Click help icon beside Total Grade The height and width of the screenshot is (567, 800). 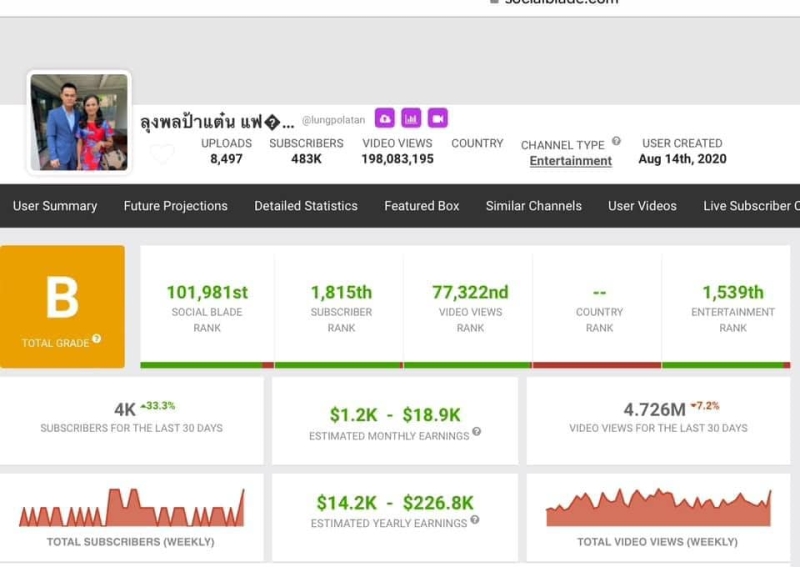[96, 338]
